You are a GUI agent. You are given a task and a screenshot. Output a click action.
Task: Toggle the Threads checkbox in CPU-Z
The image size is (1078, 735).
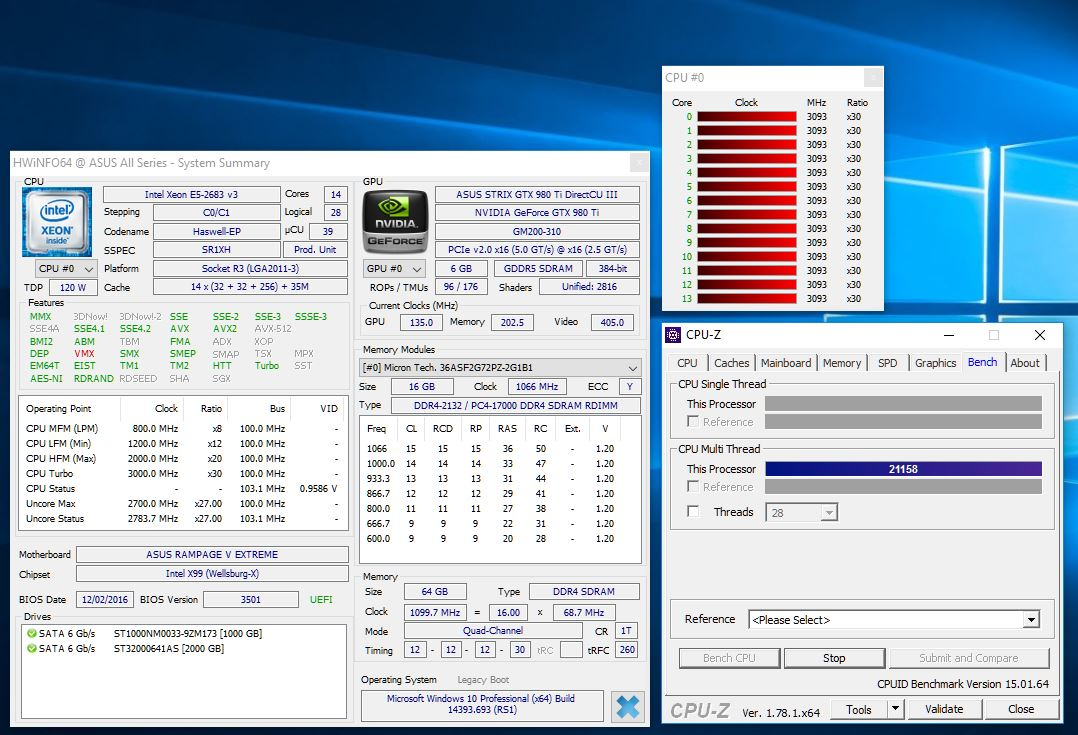click(693, 512)
